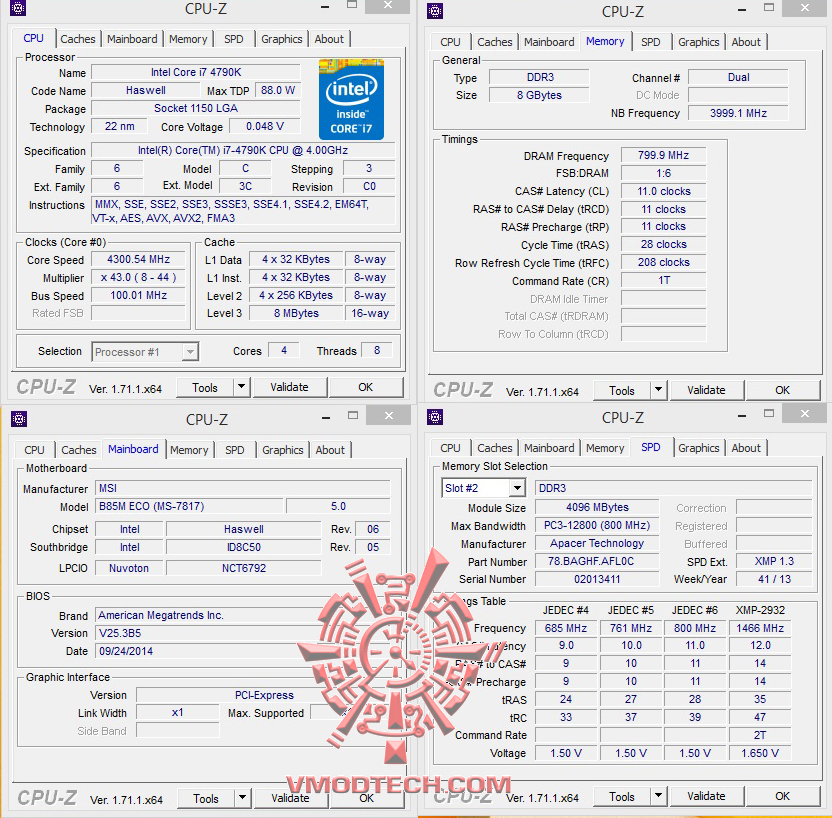Switch to Mainboard tab in SPD window
Viewport: 832px width, 818px height.
pos(549,448)
